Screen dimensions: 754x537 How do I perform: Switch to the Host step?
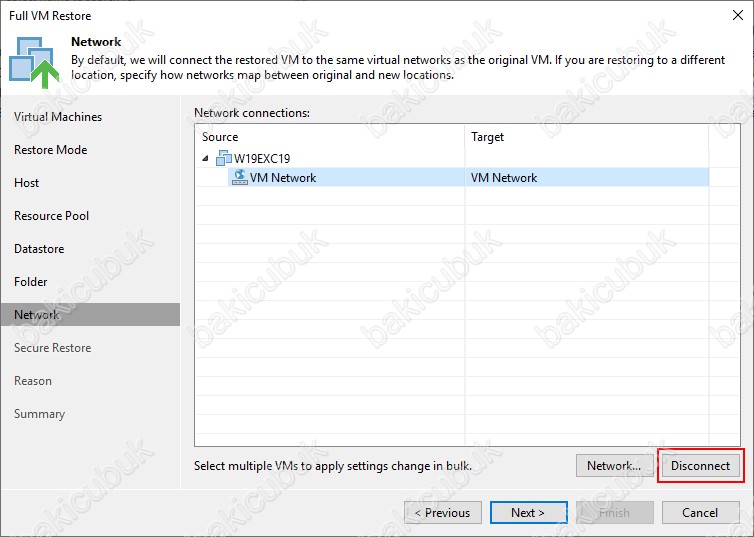(x=26, y=183)
